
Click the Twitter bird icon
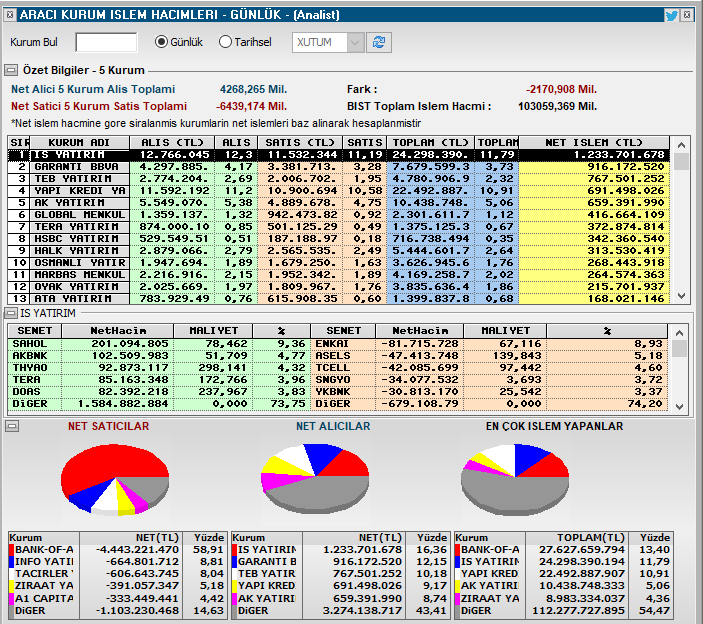point(671,16)
